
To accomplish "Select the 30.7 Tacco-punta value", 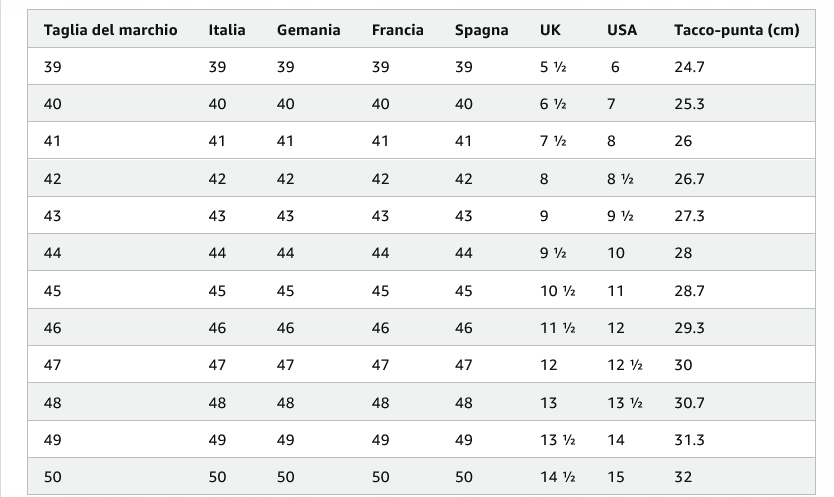I will pos(690,403).
